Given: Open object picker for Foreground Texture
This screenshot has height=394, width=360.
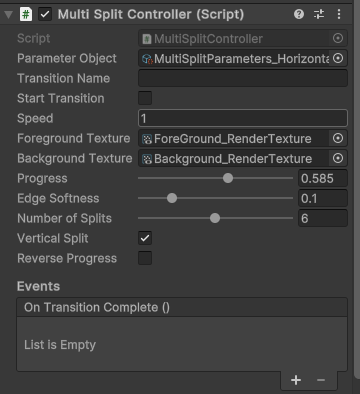Looking at the screenshot, I should tap(338, 138).
